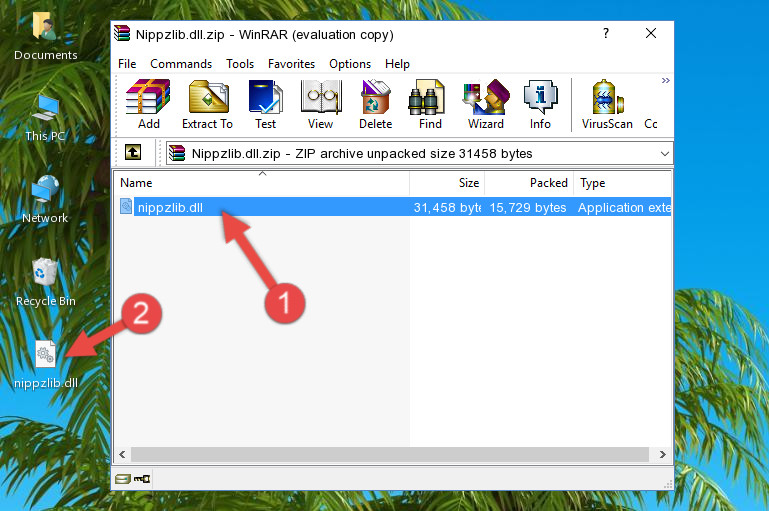Select the Network desktop icon

click(45, 199)
